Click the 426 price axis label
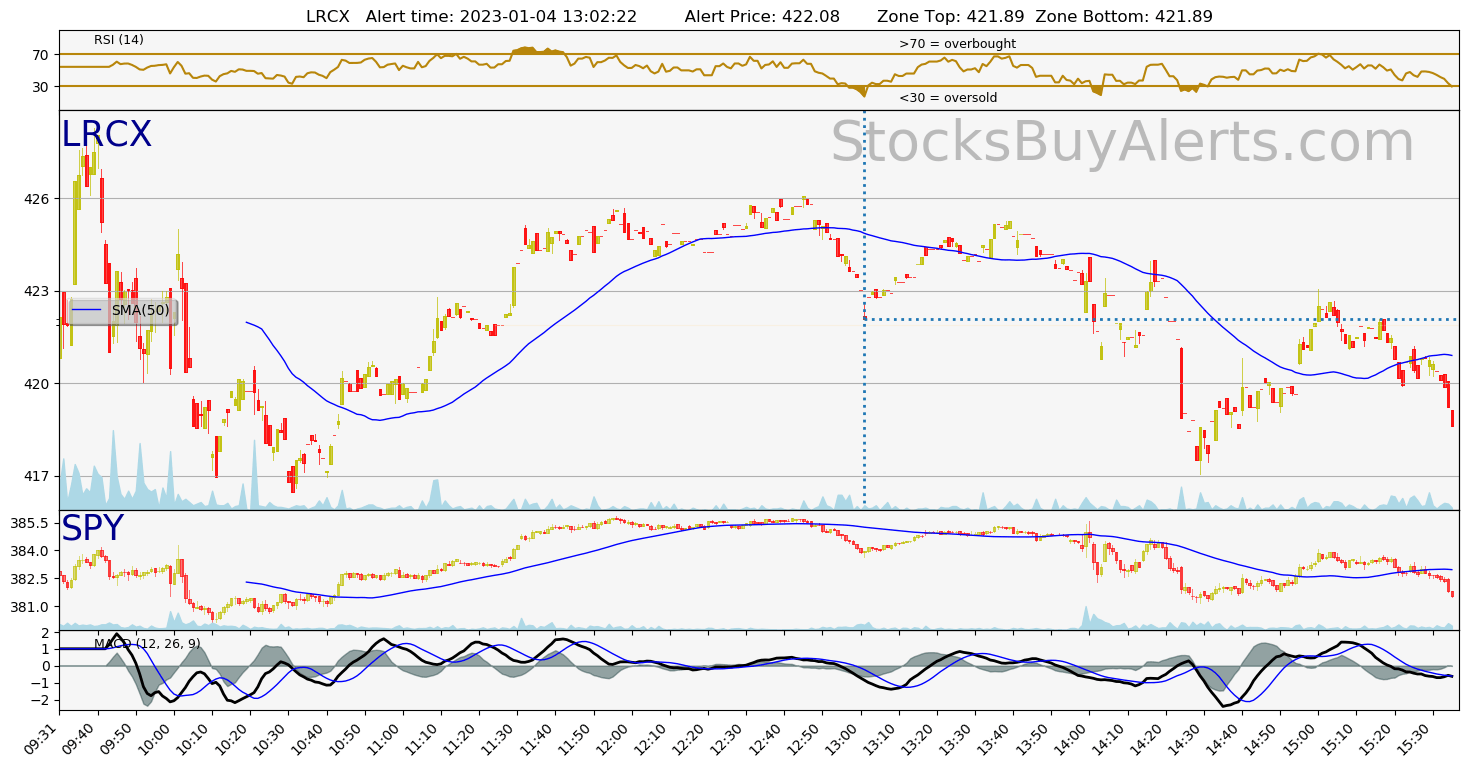 point(37,199)
